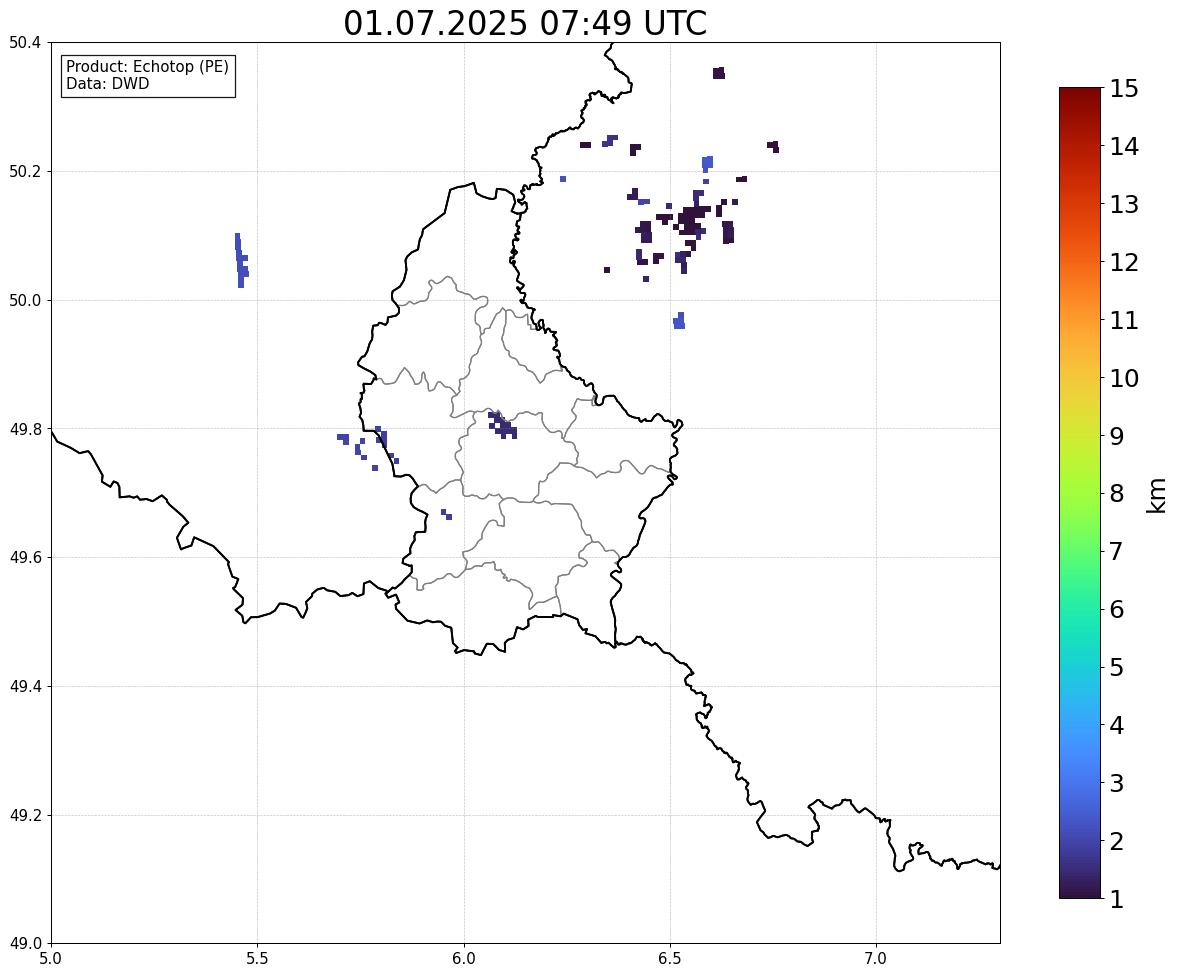Click colorbar tick label '12'
Image resolution: width=1178 pixels, height=976 pixels.
pos(1124,262)
